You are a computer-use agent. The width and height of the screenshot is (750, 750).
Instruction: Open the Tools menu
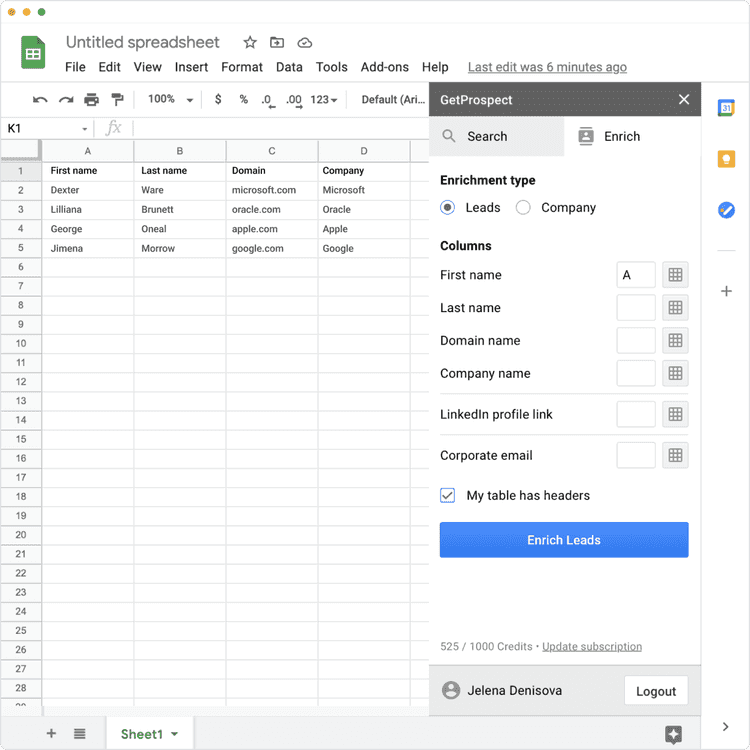point(331,67)
